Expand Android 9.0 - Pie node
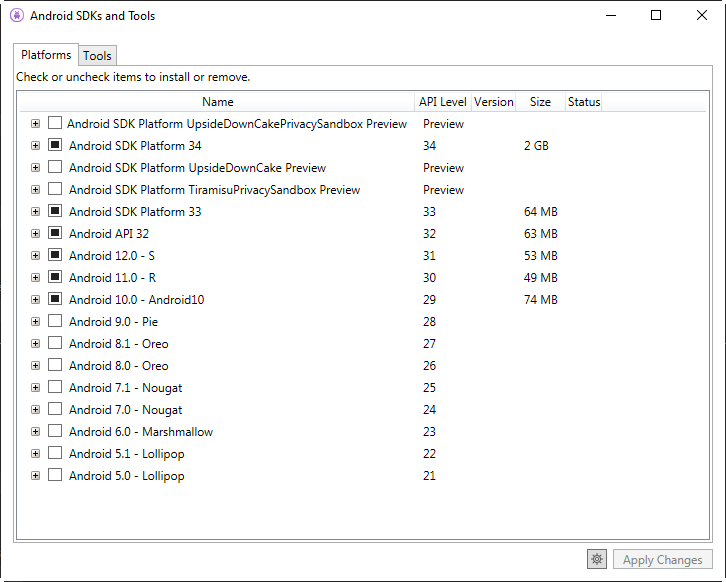The height and width of the screenshot is (582, 726). tap(35, 321)
